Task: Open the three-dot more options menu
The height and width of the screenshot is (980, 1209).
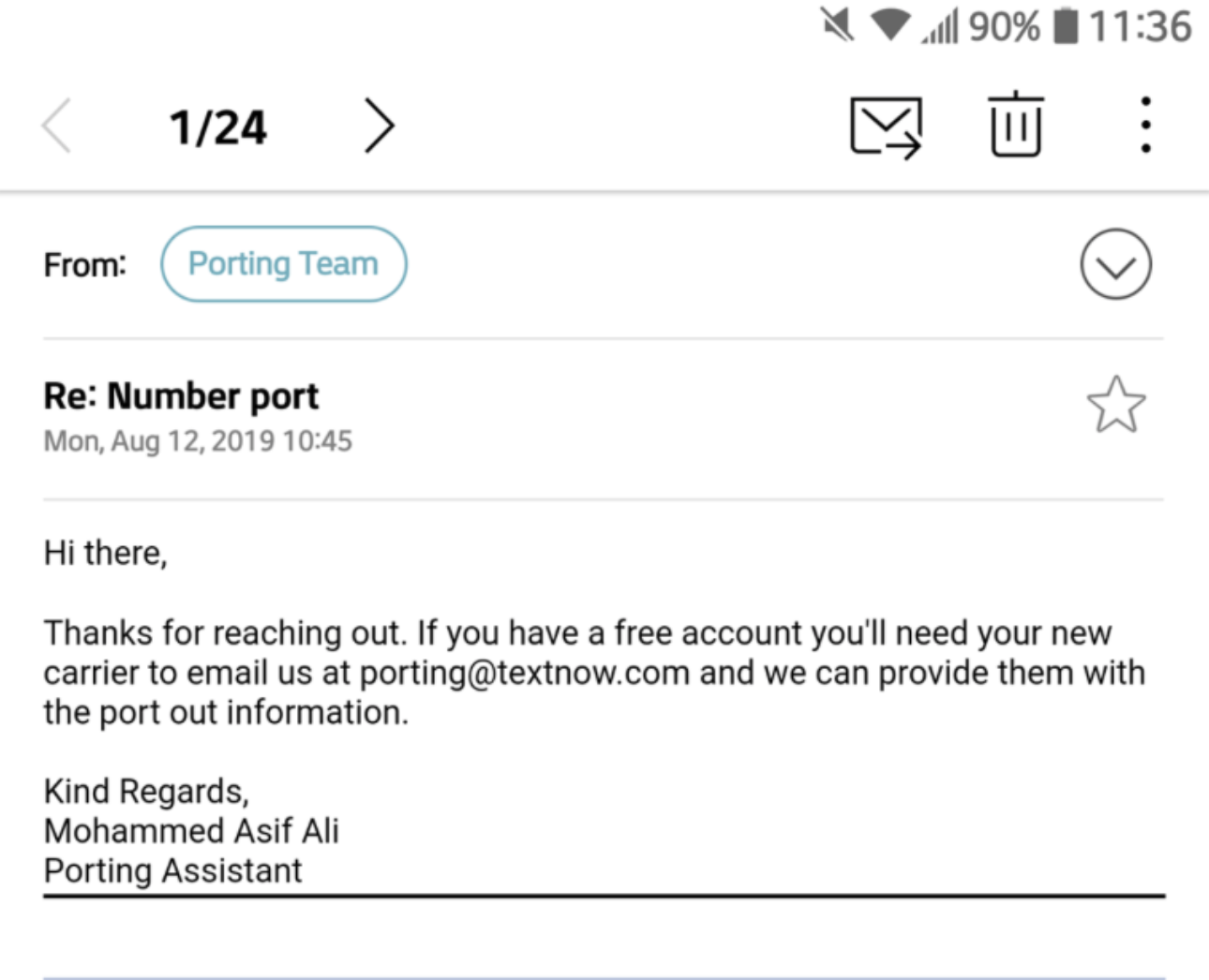Action: [1145, 125]
